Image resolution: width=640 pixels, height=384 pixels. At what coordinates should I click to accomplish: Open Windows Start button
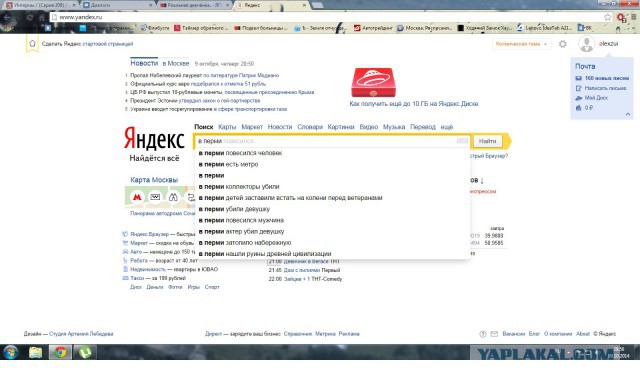[11, 352]
